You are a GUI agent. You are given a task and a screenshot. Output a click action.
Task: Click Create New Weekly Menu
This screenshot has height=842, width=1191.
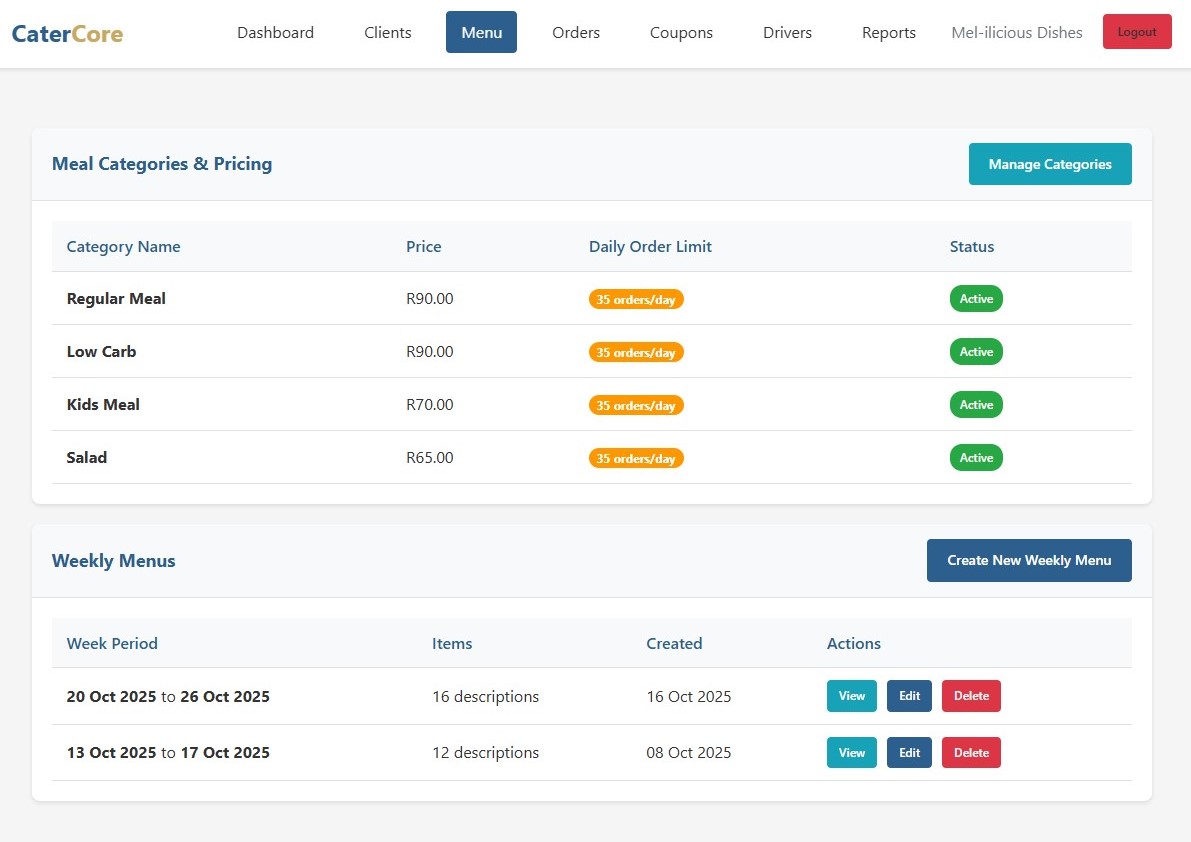coord(1028,561)
